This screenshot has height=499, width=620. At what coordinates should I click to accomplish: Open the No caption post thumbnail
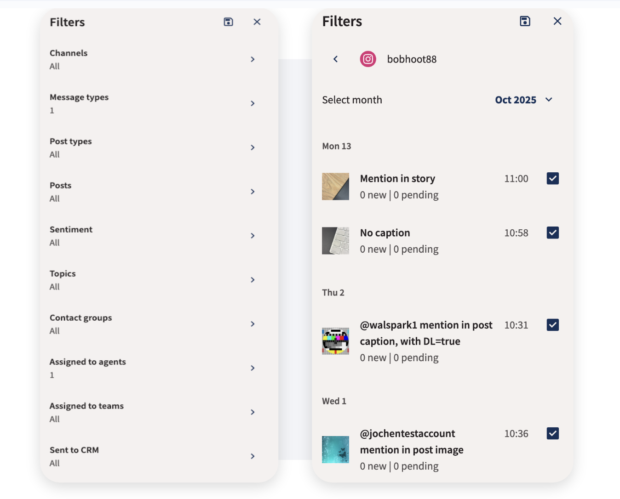[335, 240]
